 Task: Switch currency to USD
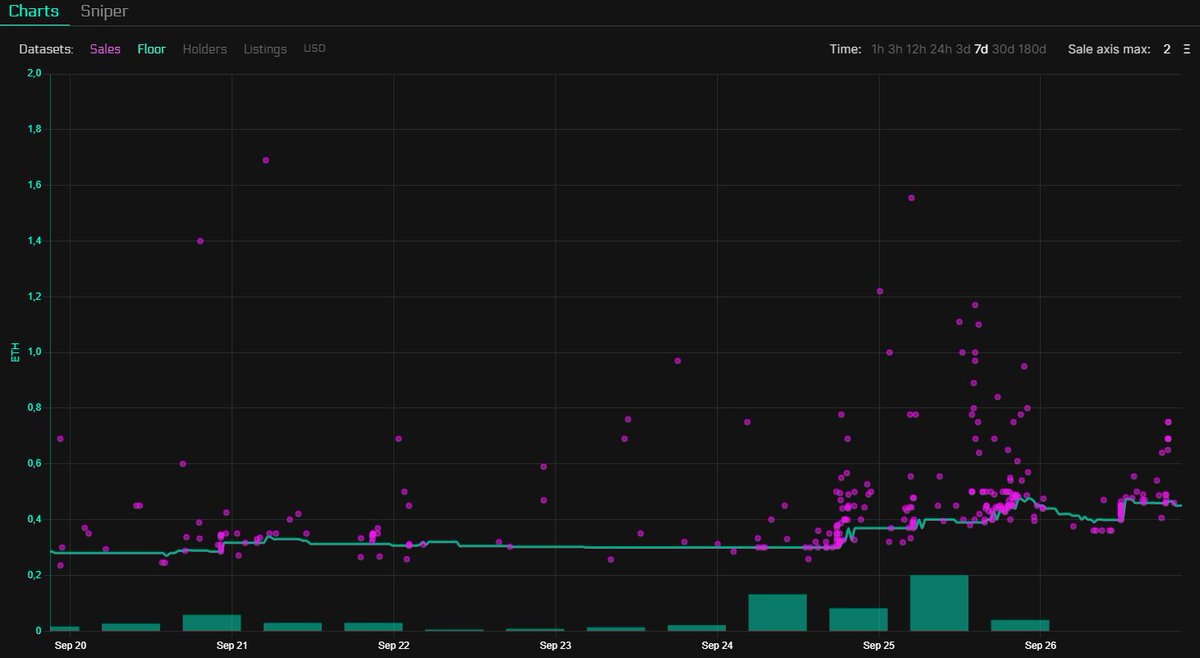point(315,48)
